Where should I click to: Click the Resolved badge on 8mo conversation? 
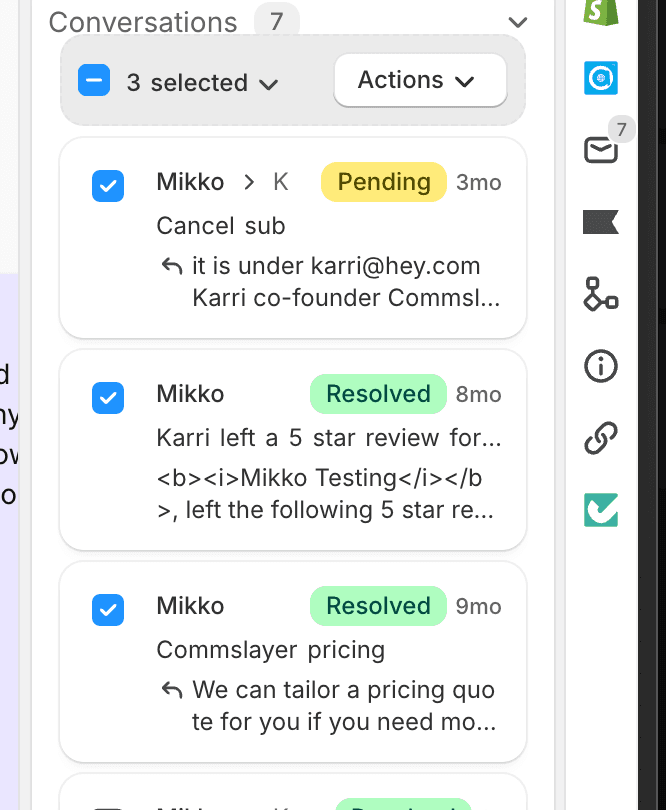click(377, 394)
